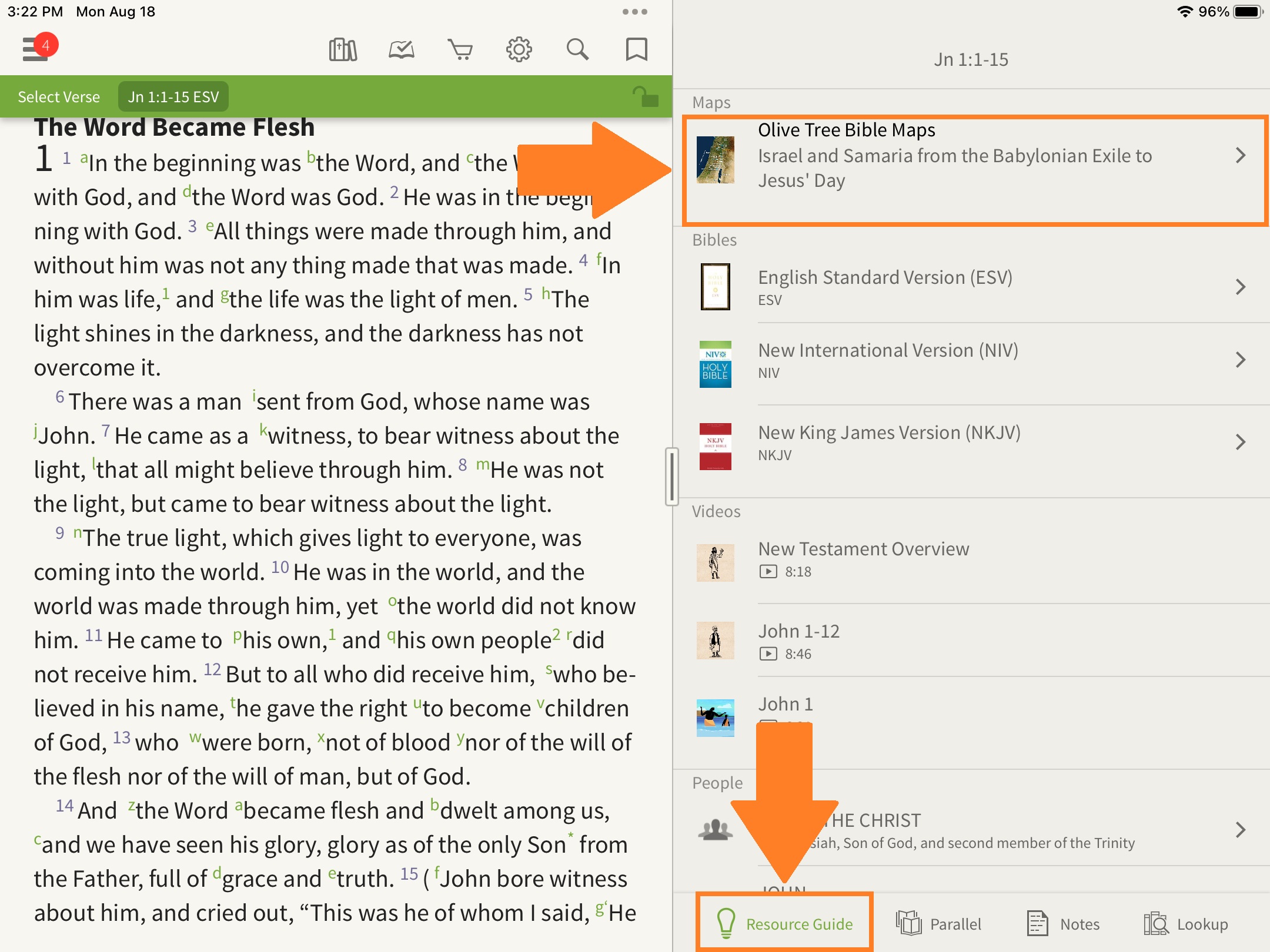Screen dimensions: 1270x952
Task: Expand the NIV row chevron
Action: click(1241, 360)
